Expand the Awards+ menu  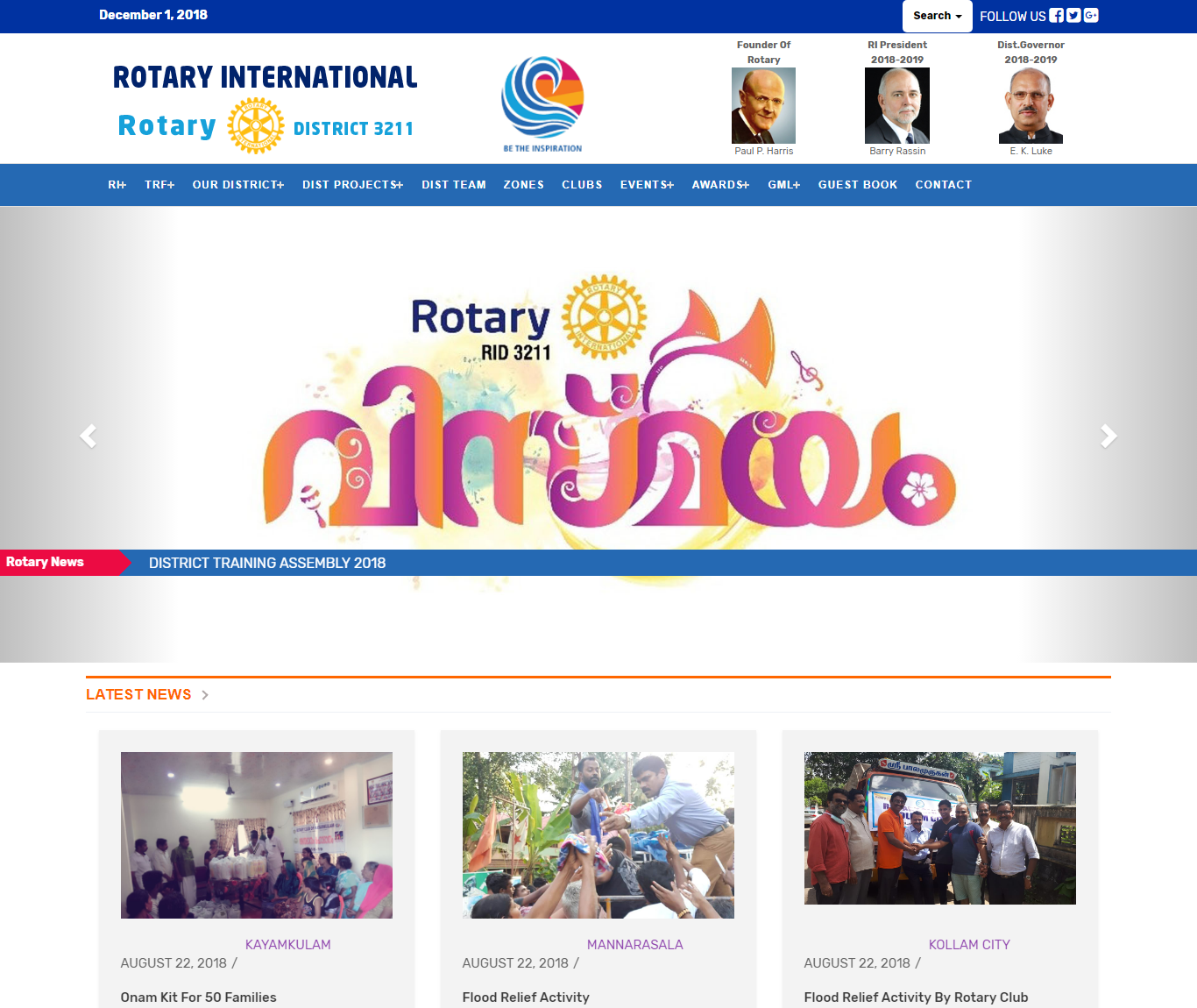coord(720,185)
